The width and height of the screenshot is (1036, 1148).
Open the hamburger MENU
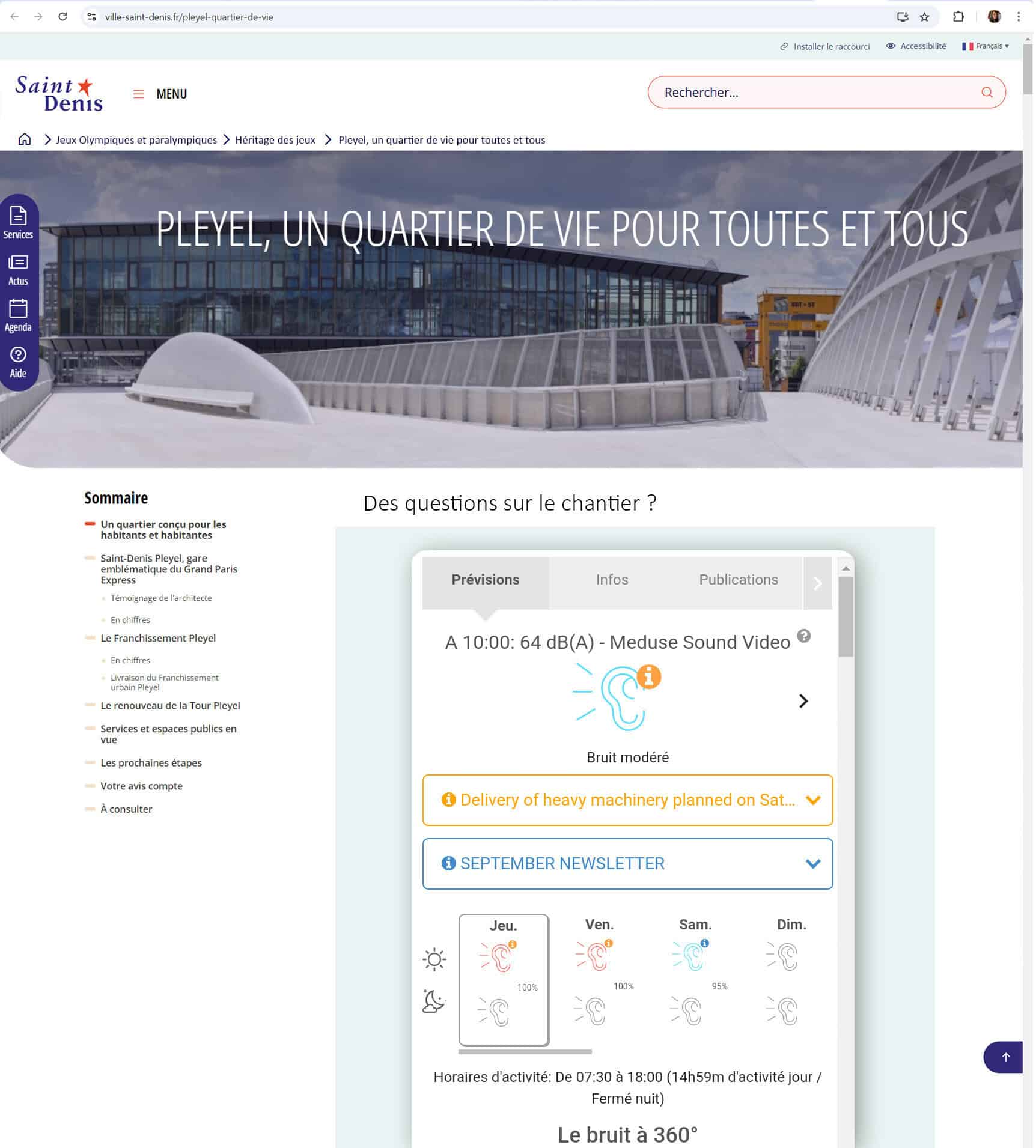[160, 94]
